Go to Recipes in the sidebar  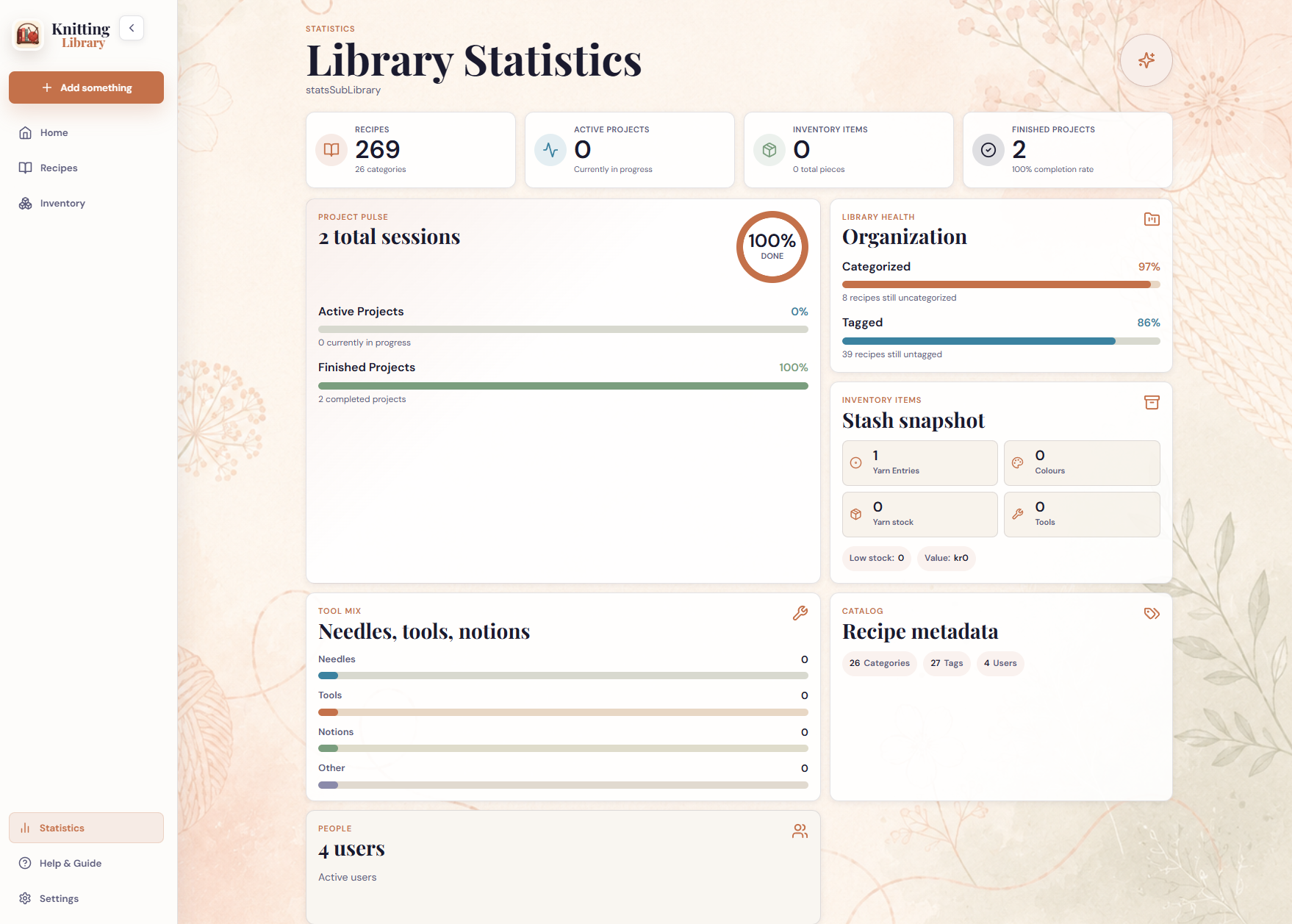coord(86,168)
